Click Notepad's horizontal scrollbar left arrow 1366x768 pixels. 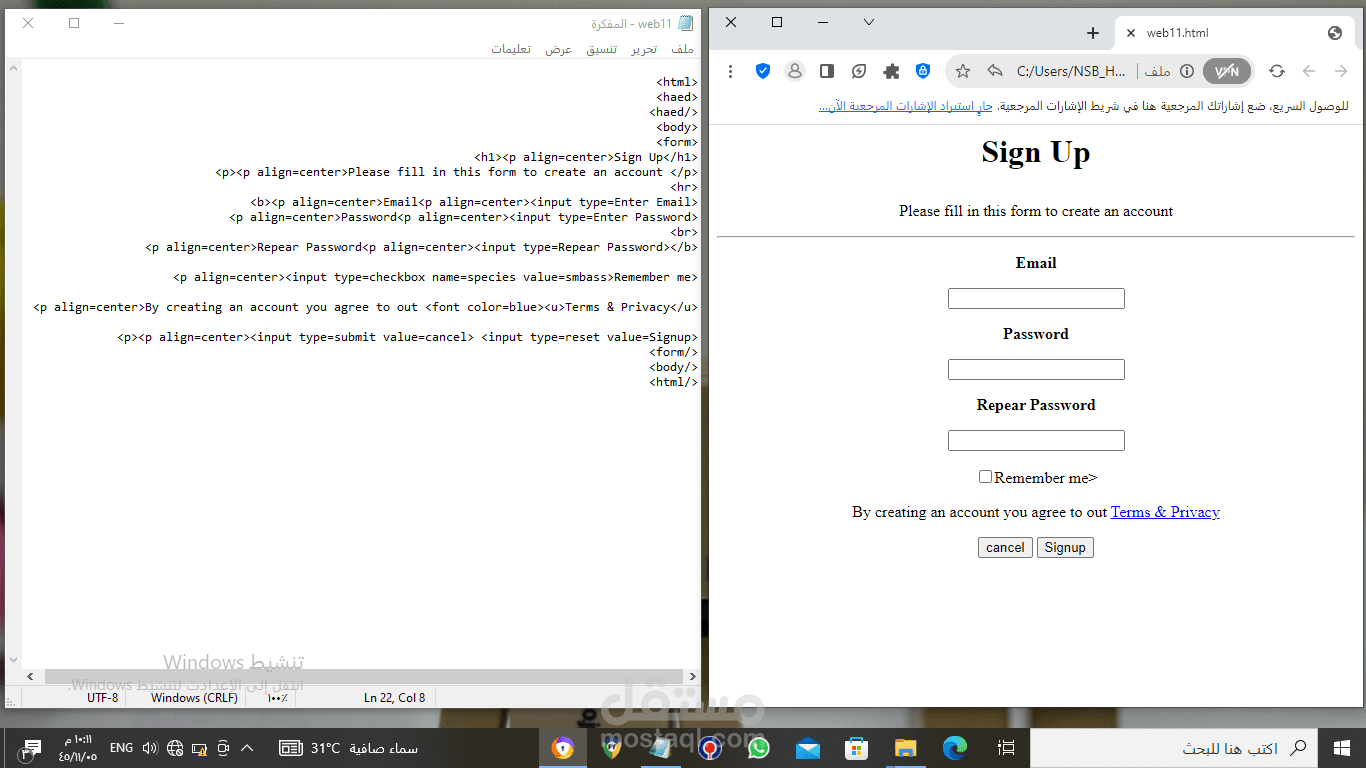click(x=31, y=677)
